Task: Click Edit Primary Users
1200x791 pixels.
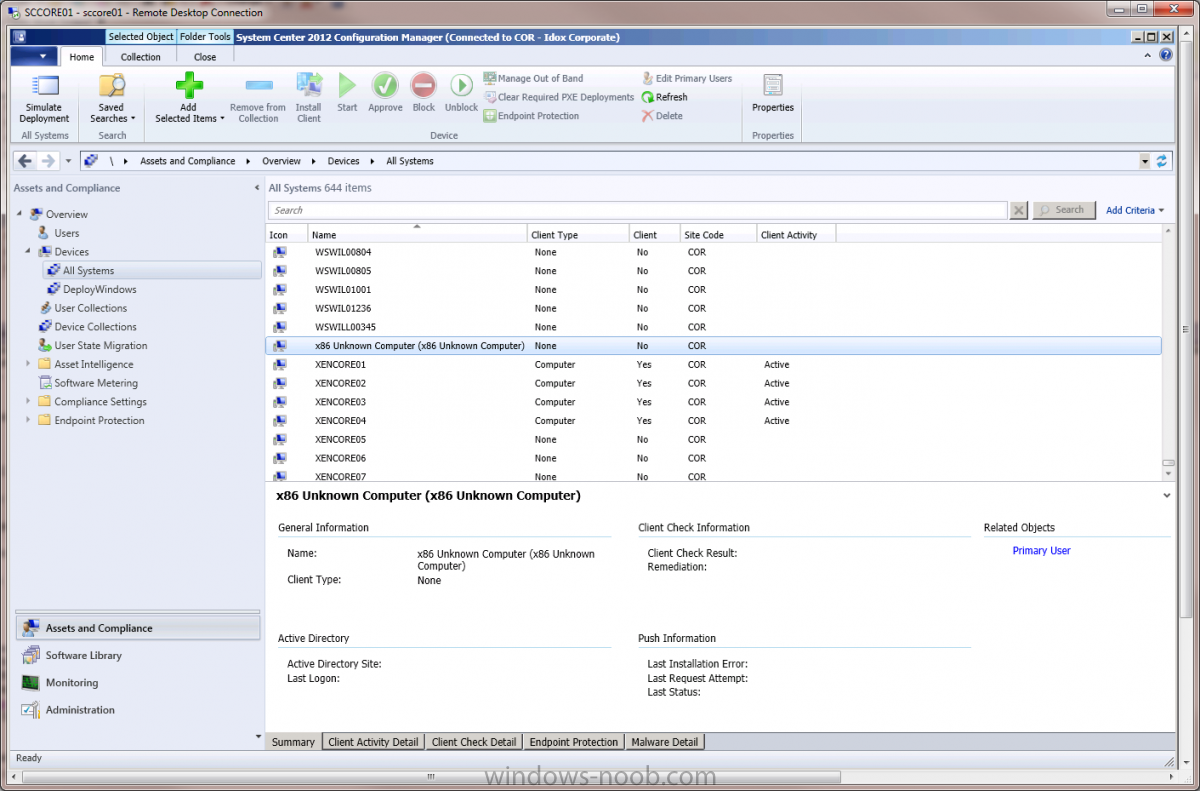Action: tap(686, 78)
